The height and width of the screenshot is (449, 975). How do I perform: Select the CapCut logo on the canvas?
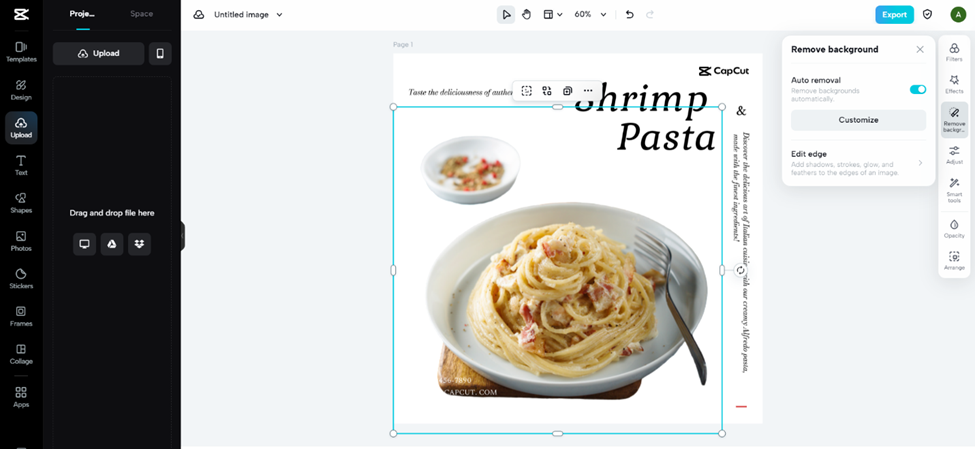(x=723, y=71)
